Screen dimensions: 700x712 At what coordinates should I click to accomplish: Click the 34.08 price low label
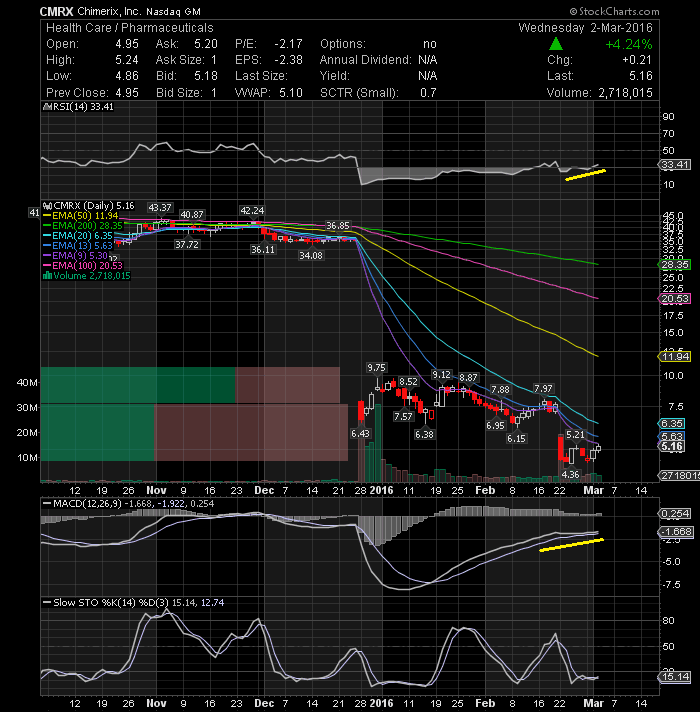pyautogui.click(x=311, y=256)
